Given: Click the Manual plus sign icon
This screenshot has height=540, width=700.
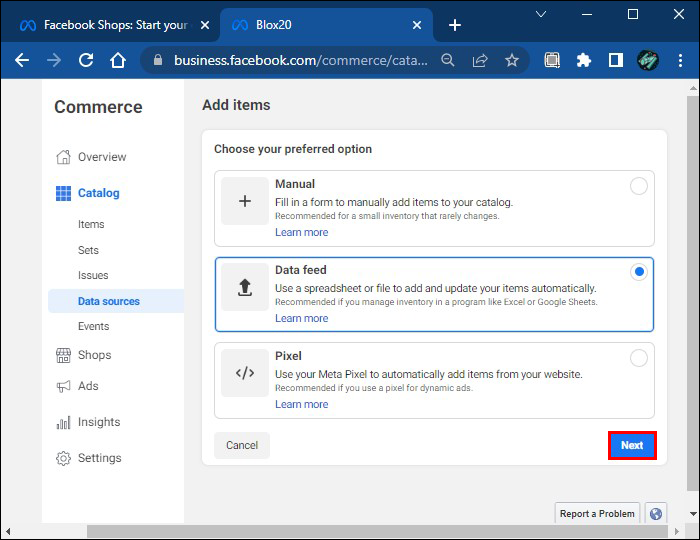Looking at the screenshot, I should (x=245, y=202).
